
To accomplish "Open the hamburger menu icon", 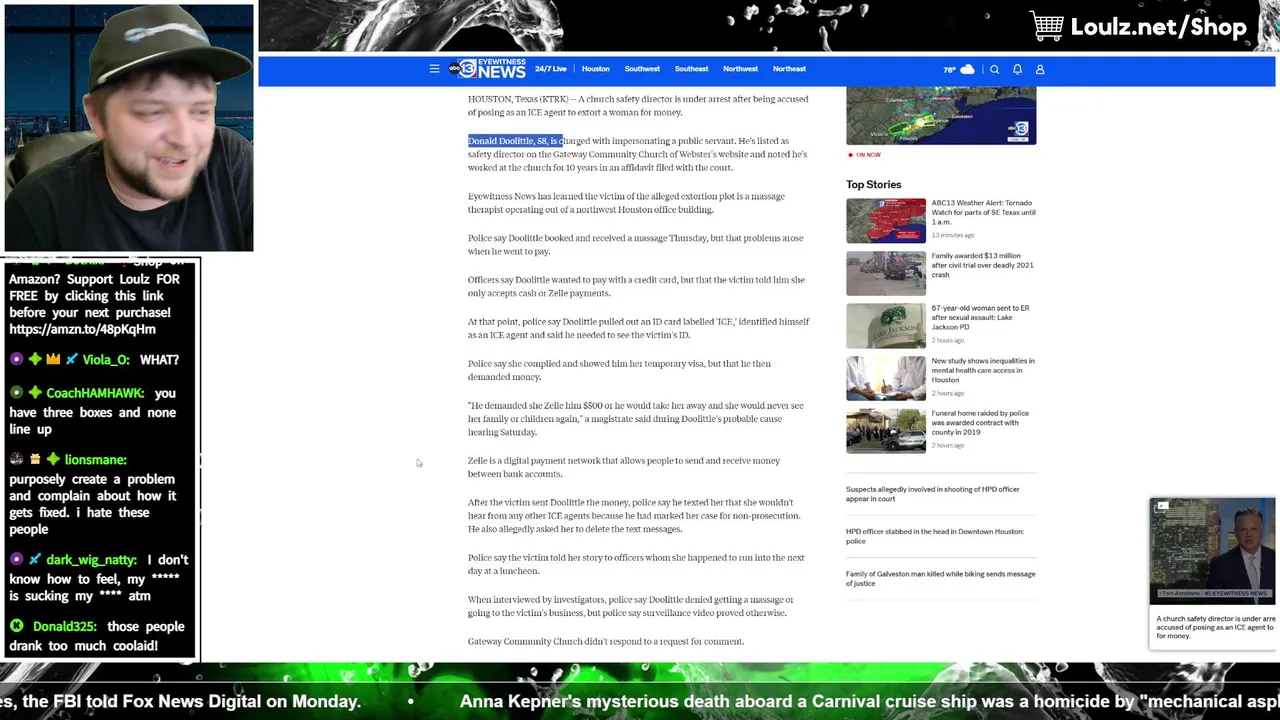I will click(434, 69).
